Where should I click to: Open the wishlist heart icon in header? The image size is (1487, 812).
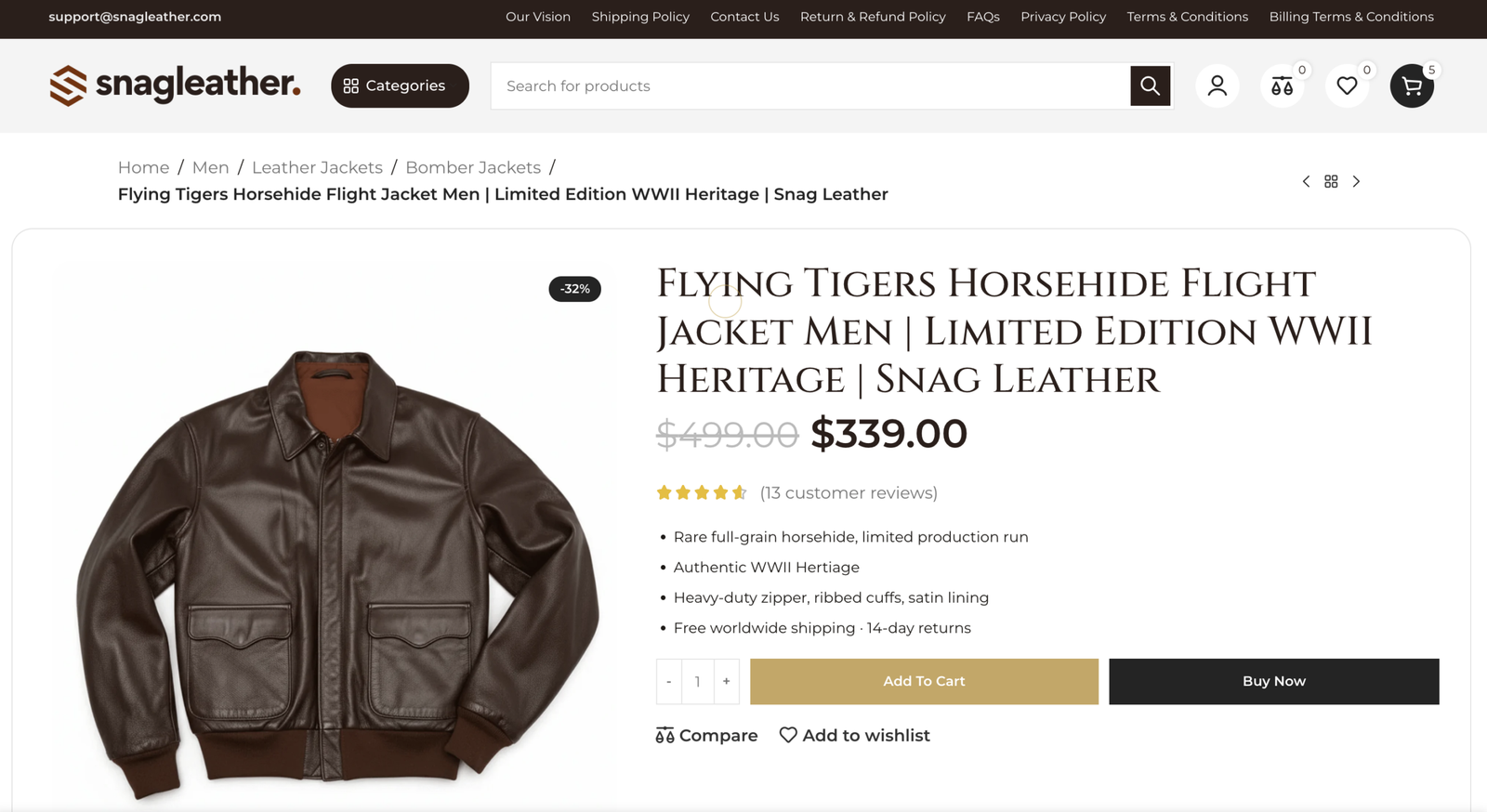pyautogui.click(x=1347, y=85)
